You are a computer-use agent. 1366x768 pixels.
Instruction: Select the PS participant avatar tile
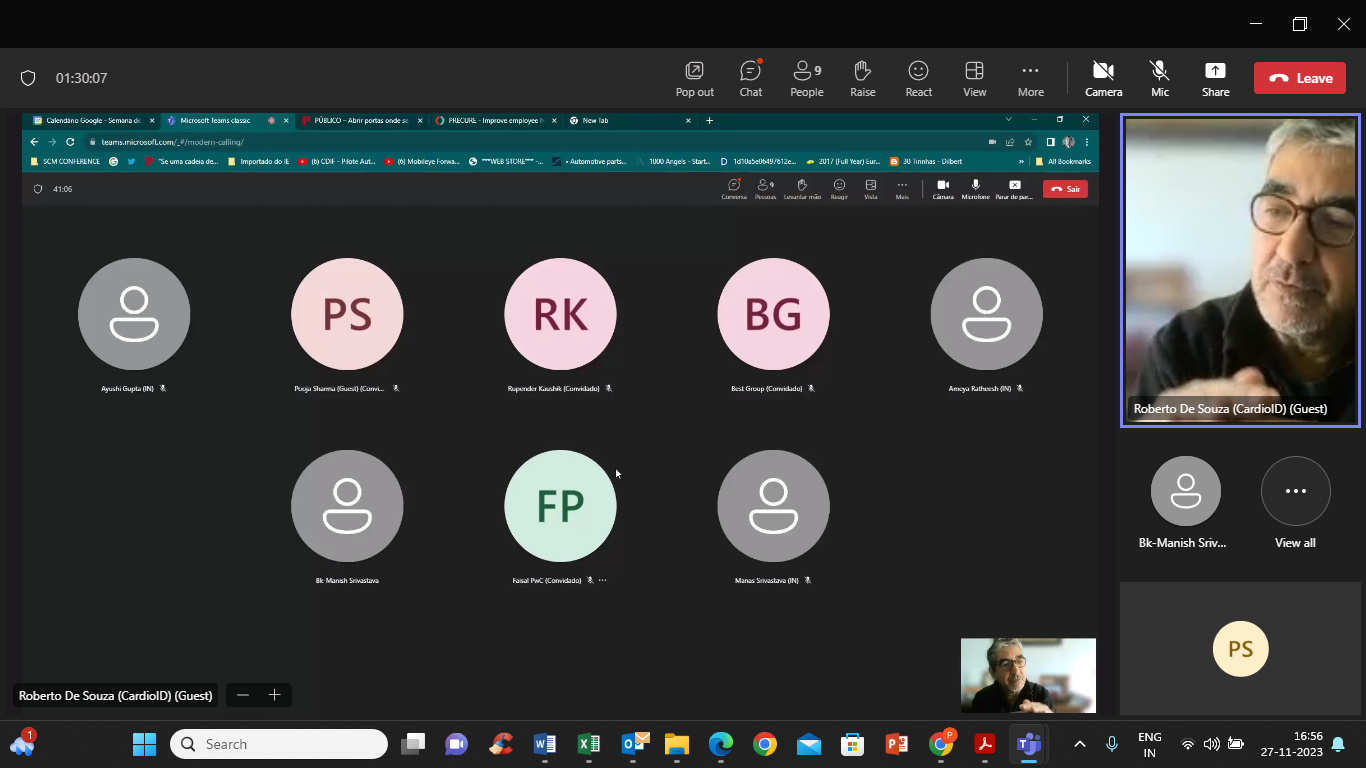point(1240,648)
